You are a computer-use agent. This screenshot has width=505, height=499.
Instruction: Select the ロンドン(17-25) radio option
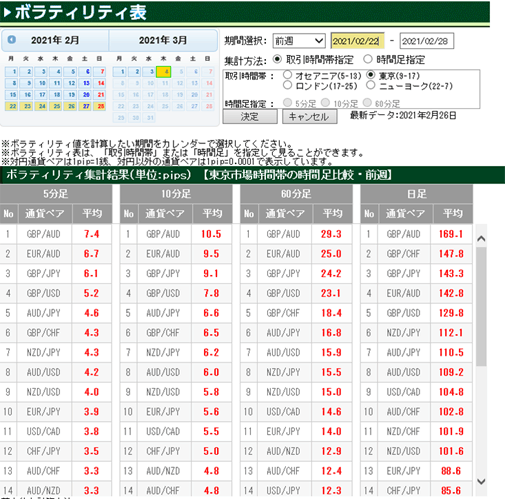coord(287,85)
